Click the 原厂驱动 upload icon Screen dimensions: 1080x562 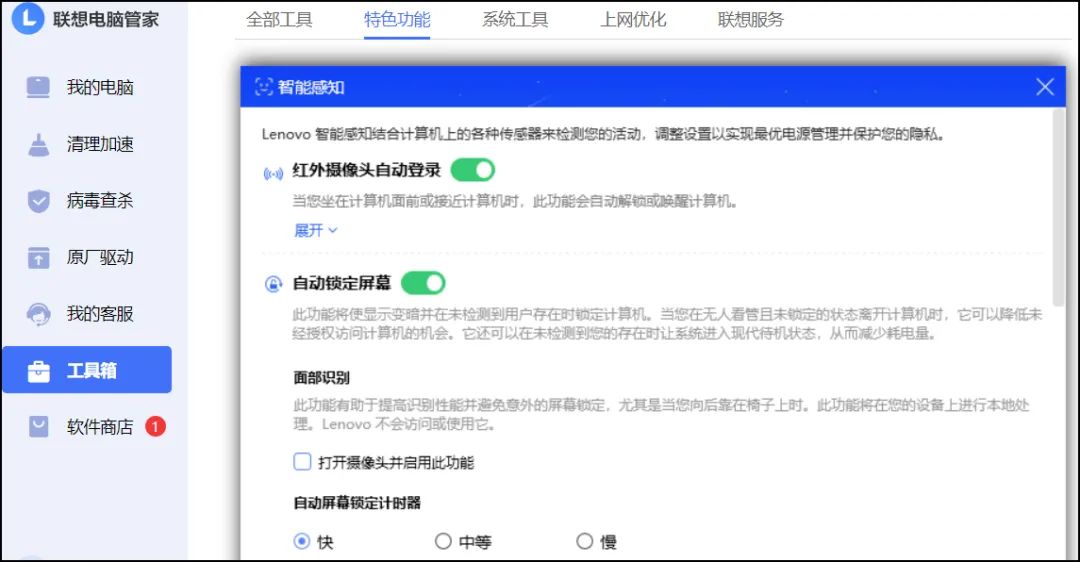(38, 258)
